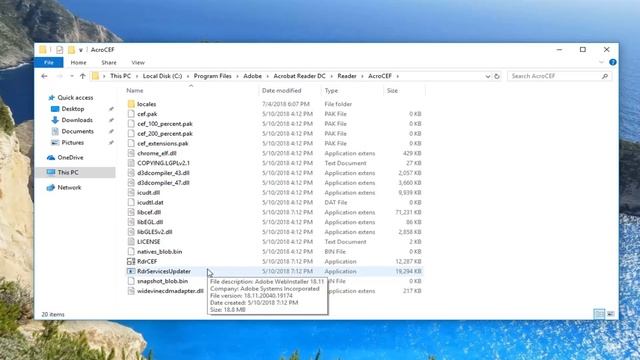Select the cef_200_percent.pak file icon
Image resolution: width=640 pixels, height=360 pixels.
pyautogui.click(x=131, y=133)
